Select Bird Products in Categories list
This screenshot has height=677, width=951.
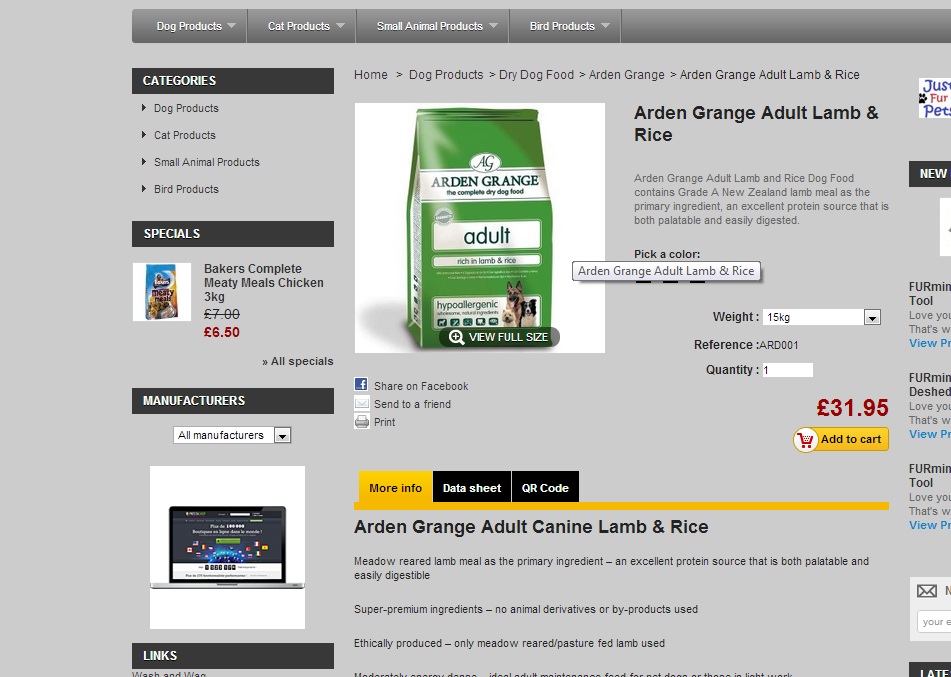tap(186, 189)
